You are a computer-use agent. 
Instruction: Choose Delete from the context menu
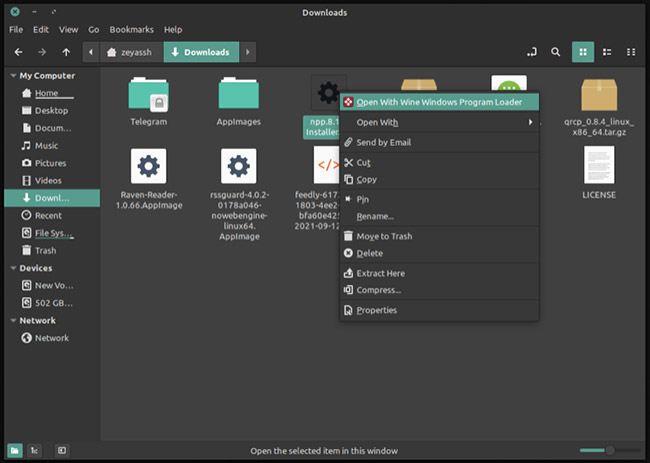[439, 253]
